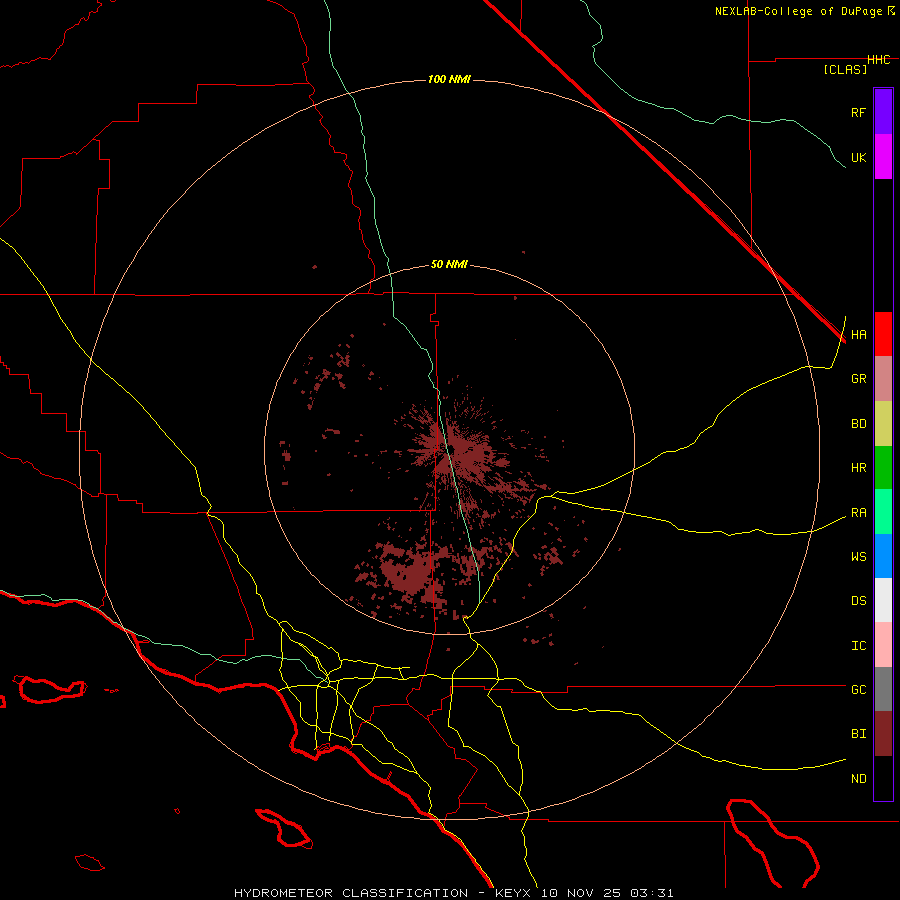The image size is (900, 900).
Task: Click the red HA color swatch
Action: point(883,334)
